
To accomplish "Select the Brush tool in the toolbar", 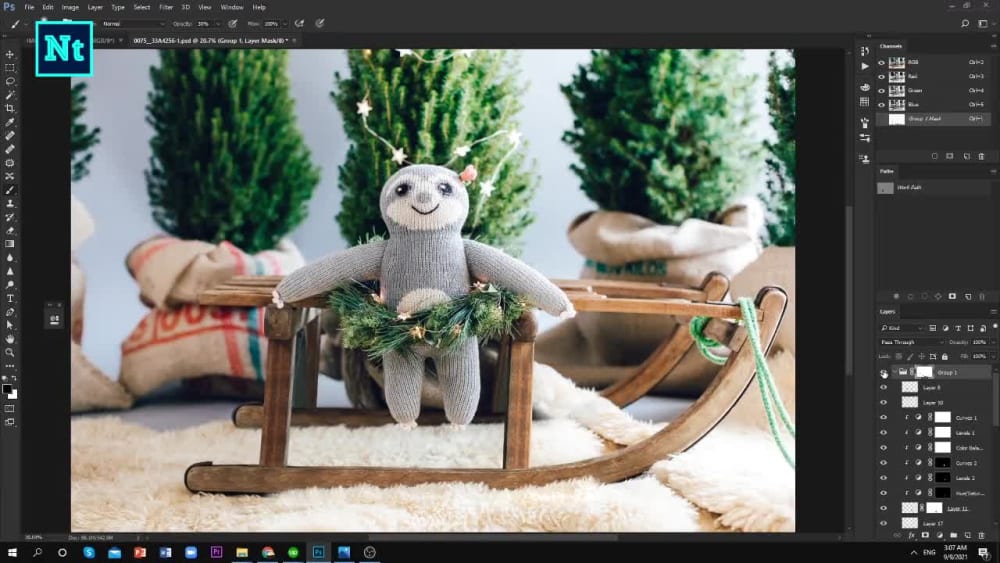I will 10,190.
